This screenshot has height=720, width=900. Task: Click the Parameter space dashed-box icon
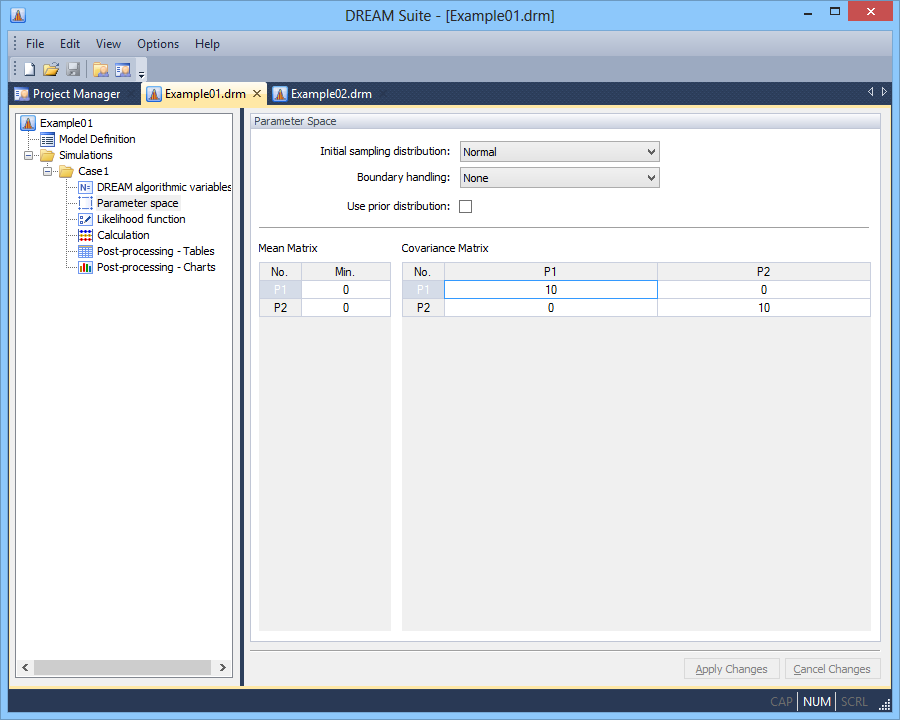pyautogui.click(x=86, y=203)
